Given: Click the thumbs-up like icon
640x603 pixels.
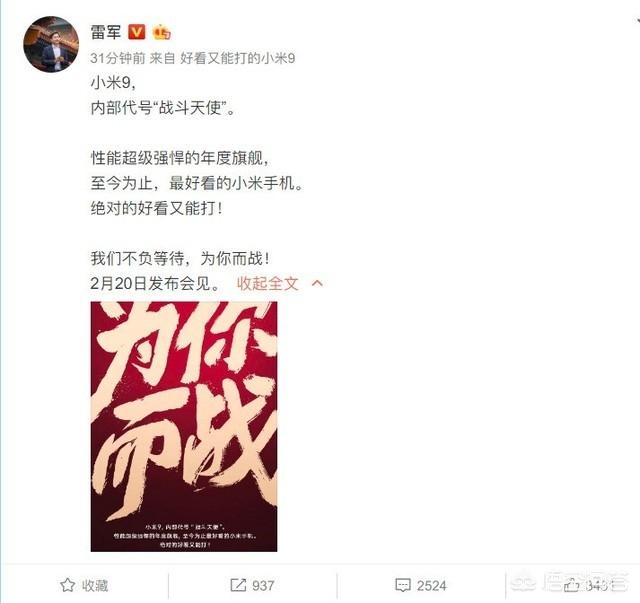Looking at the screenshot, I should 571,585.
